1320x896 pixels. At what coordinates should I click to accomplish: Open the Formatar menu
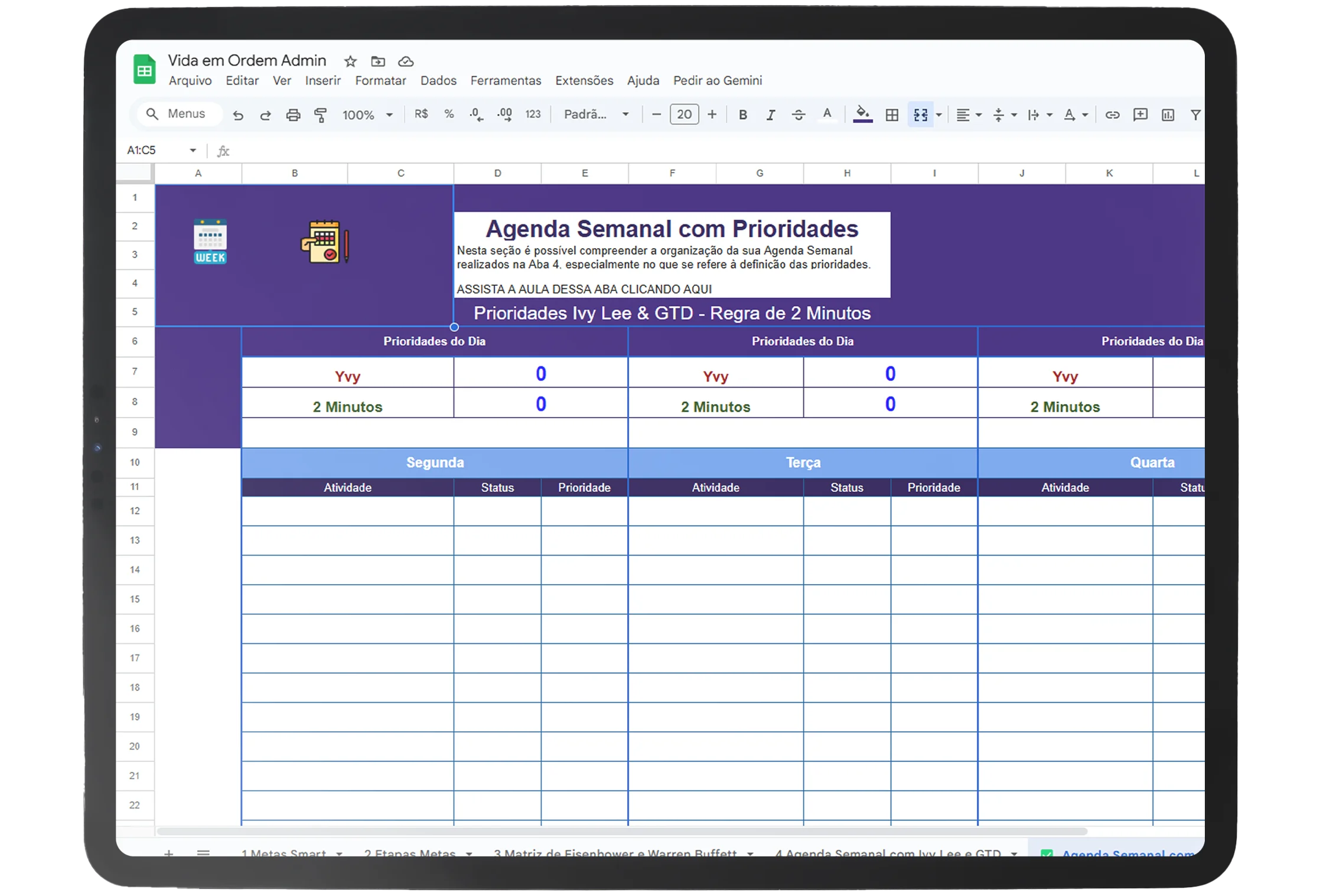click(x=380, y=81)
